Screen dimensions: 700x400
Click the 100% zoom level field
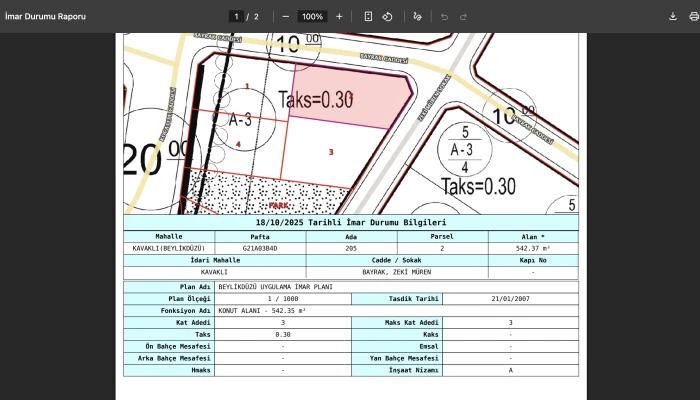tap(312, 17)
